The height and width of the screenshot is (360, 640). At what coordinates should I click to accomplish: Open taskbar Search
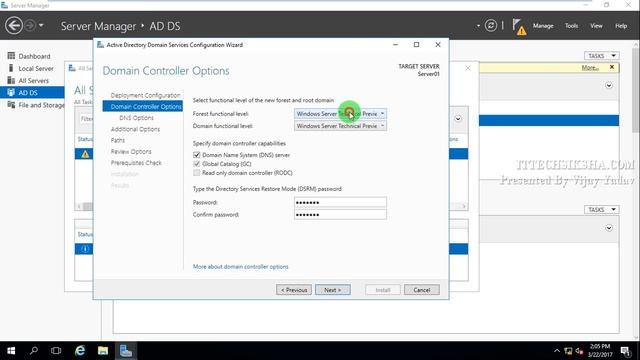point(34,351)
